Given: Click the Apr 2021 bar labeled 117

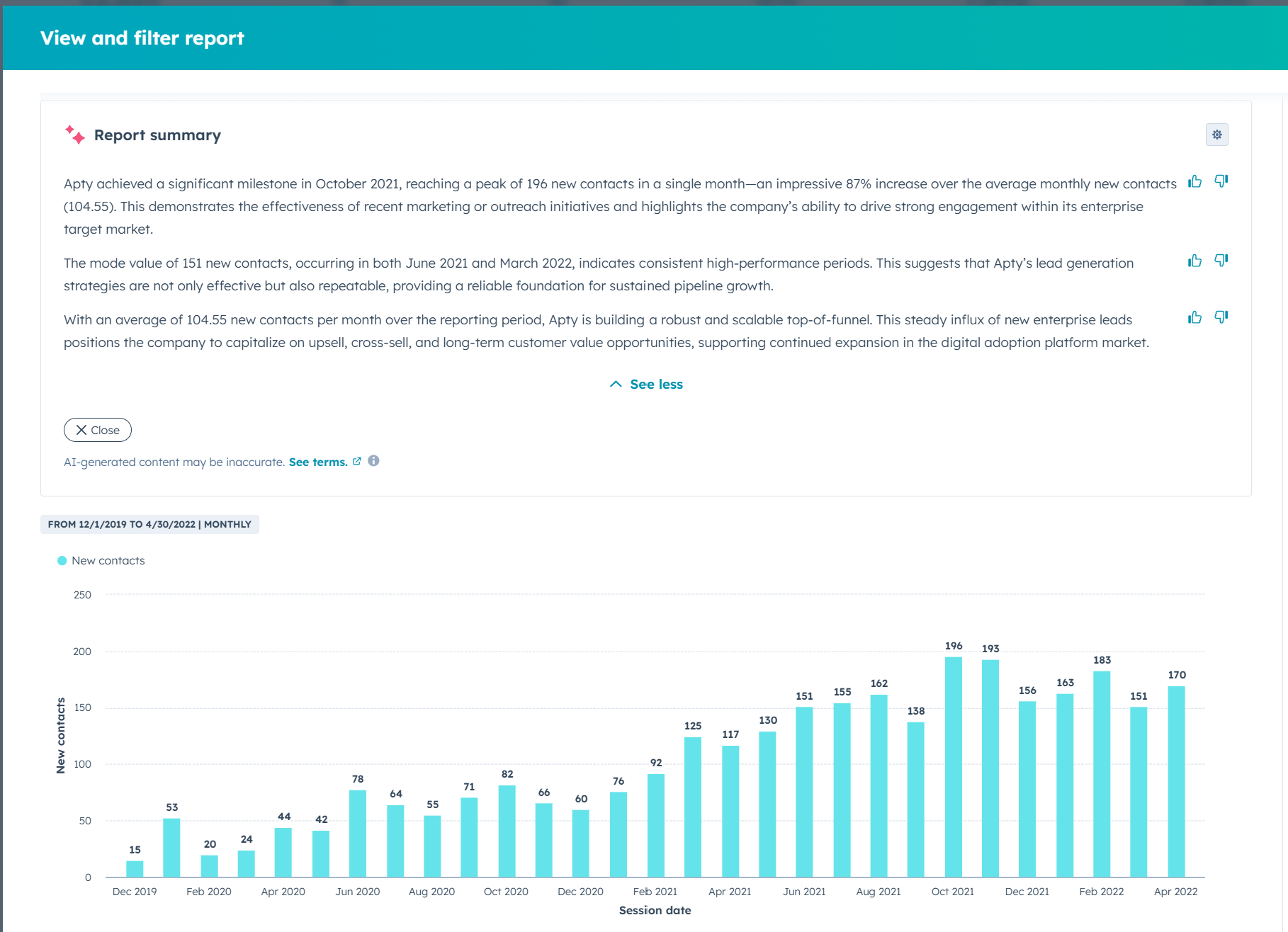Looking at the screenshot, I should point(730,812).
